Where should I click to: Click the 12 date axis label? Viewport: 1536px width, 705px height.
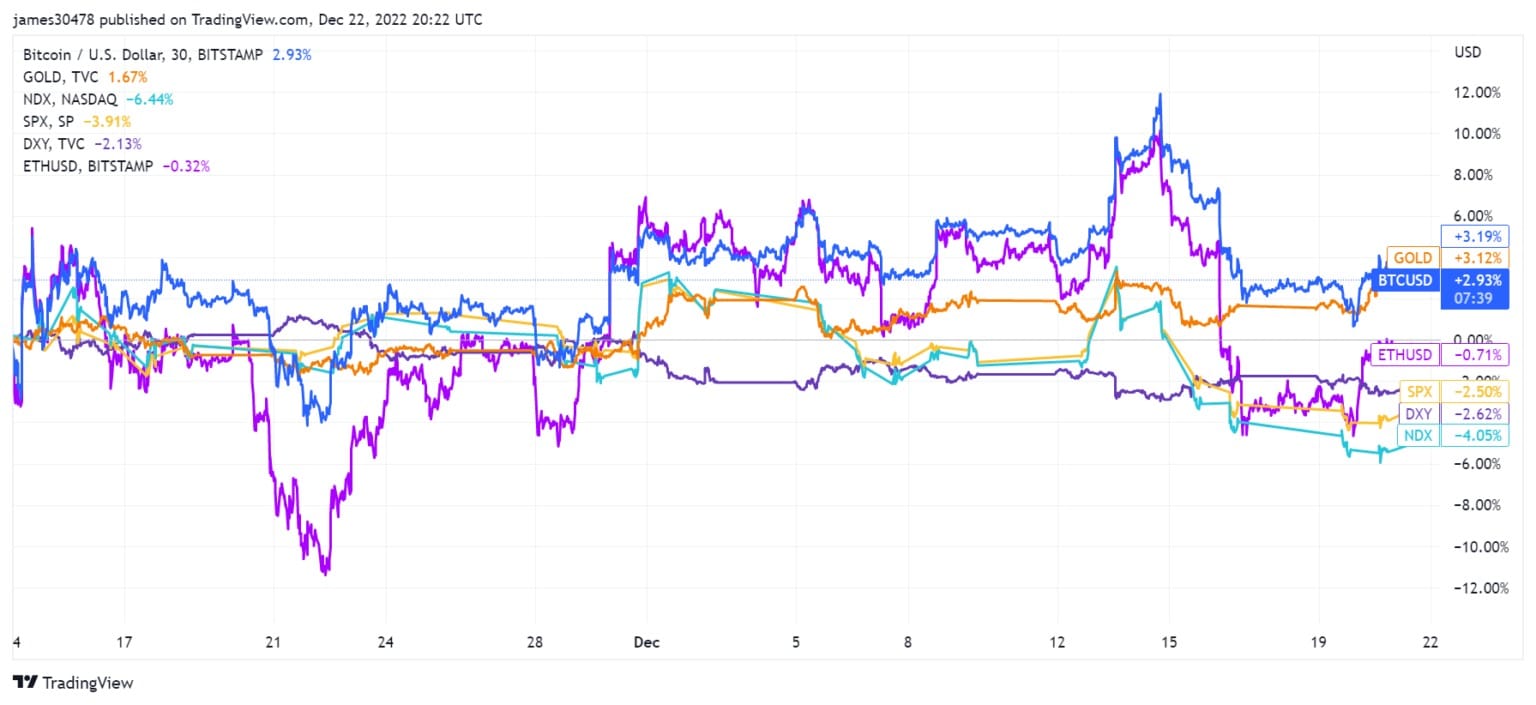point(1058,642)
